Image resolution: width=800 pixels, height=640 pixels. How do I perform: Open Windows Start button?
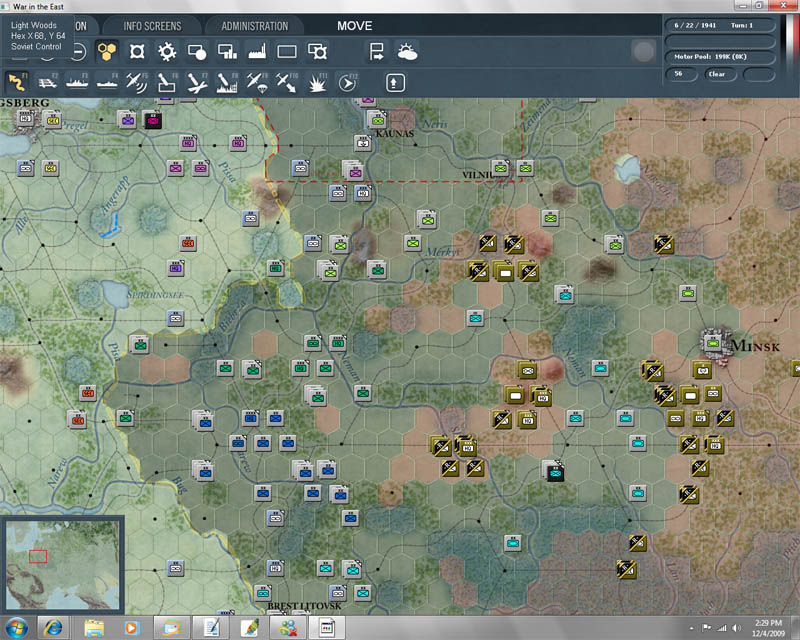click(x=16, y=628)
